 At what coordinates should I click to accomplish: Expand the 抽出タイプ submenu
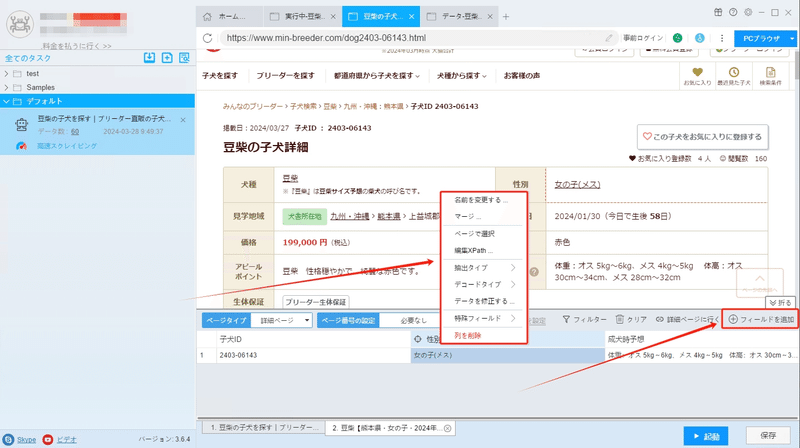[484, 267]
